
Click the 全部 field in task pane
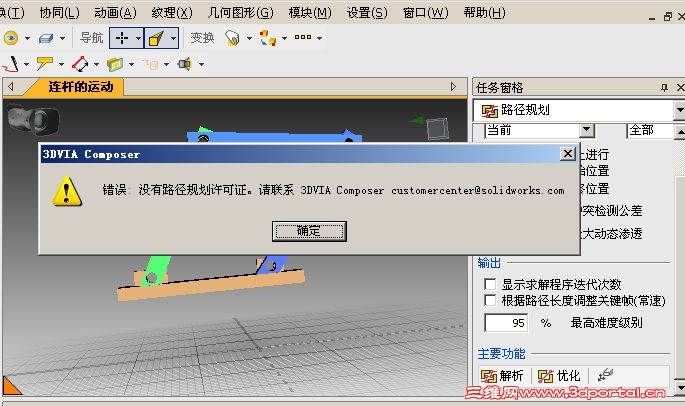pyautogui.click(x=650, y=130)
